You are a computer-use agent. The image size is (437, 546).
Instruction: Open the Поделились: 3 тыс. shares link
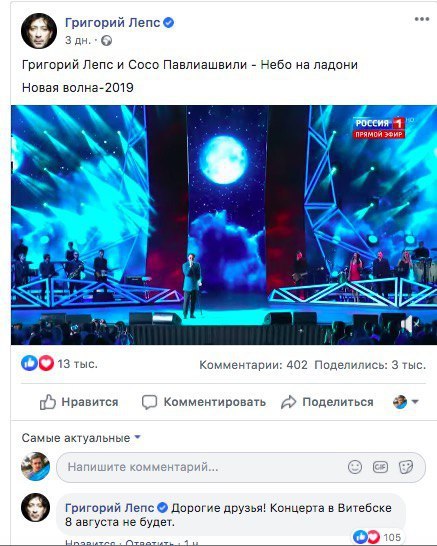click(370, 365)
